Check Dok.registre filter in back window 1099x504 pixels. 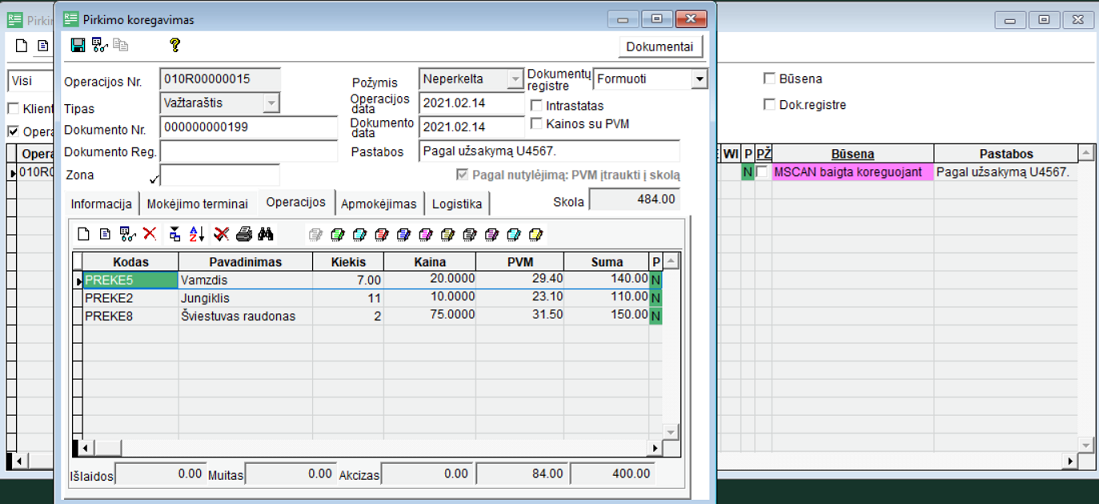(770, 105)
